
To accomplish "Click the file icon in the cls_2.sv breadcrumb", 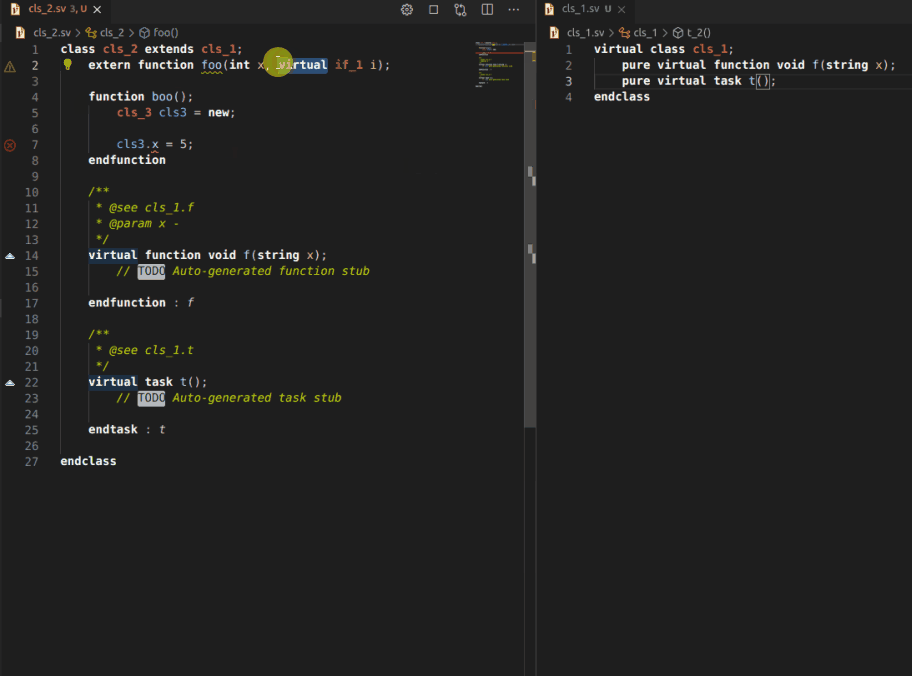I will click(x=18, y=31).
